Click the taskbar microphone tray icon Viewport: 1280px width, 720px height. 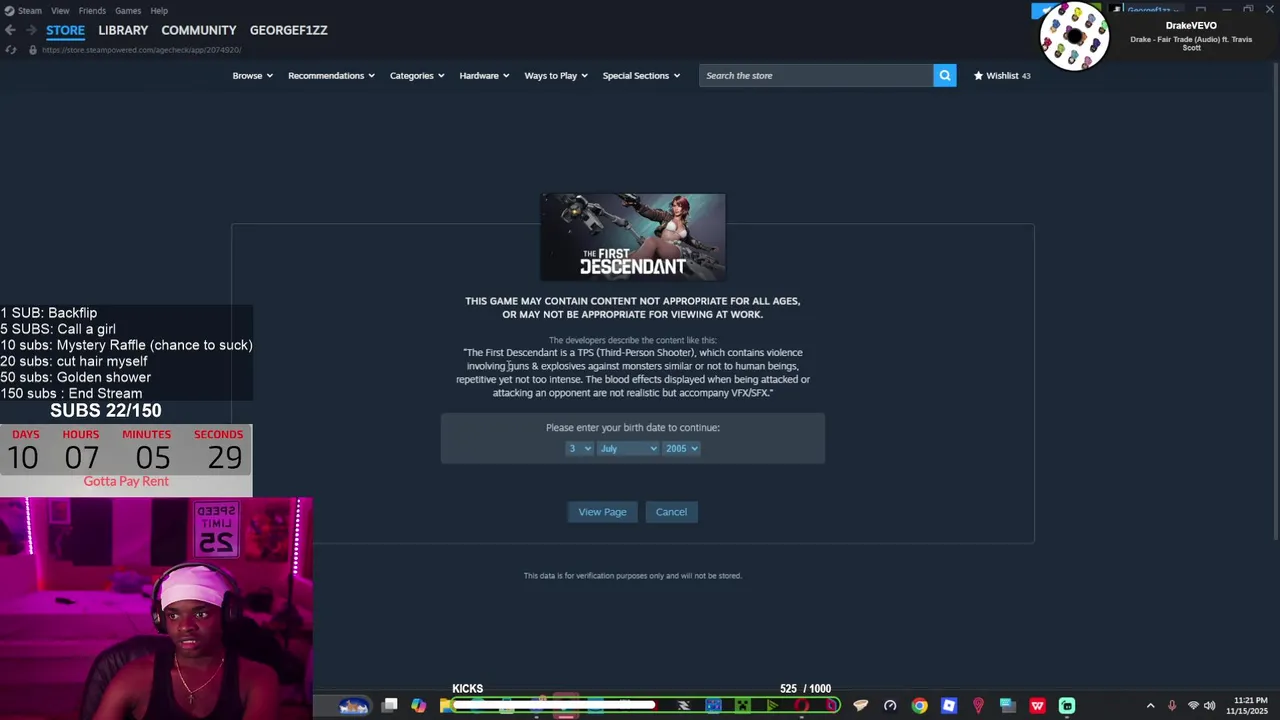coord(1172,705)
